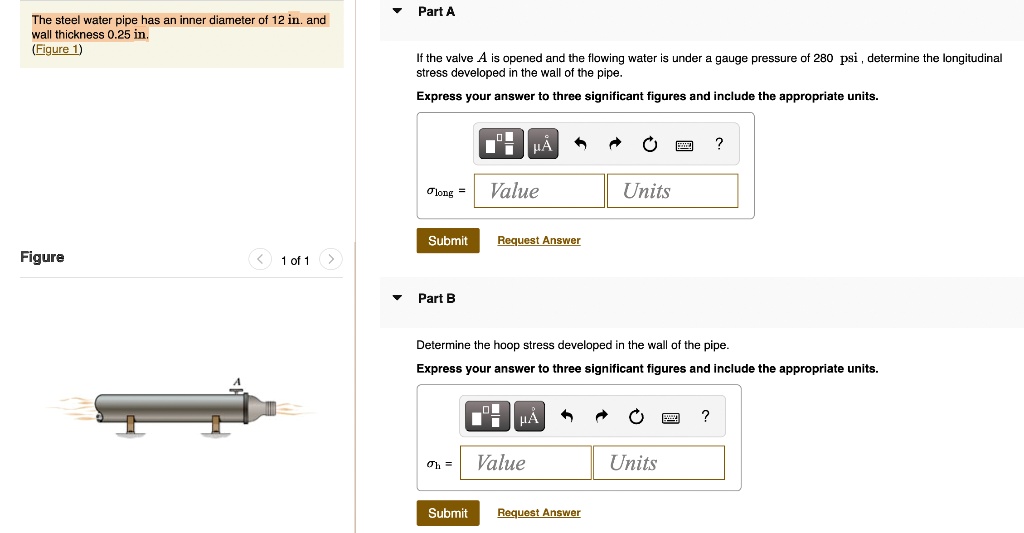The image size is (1024, 533).
Task: Redo entry in Part A toolbar
Action: [x=615, y=144]
